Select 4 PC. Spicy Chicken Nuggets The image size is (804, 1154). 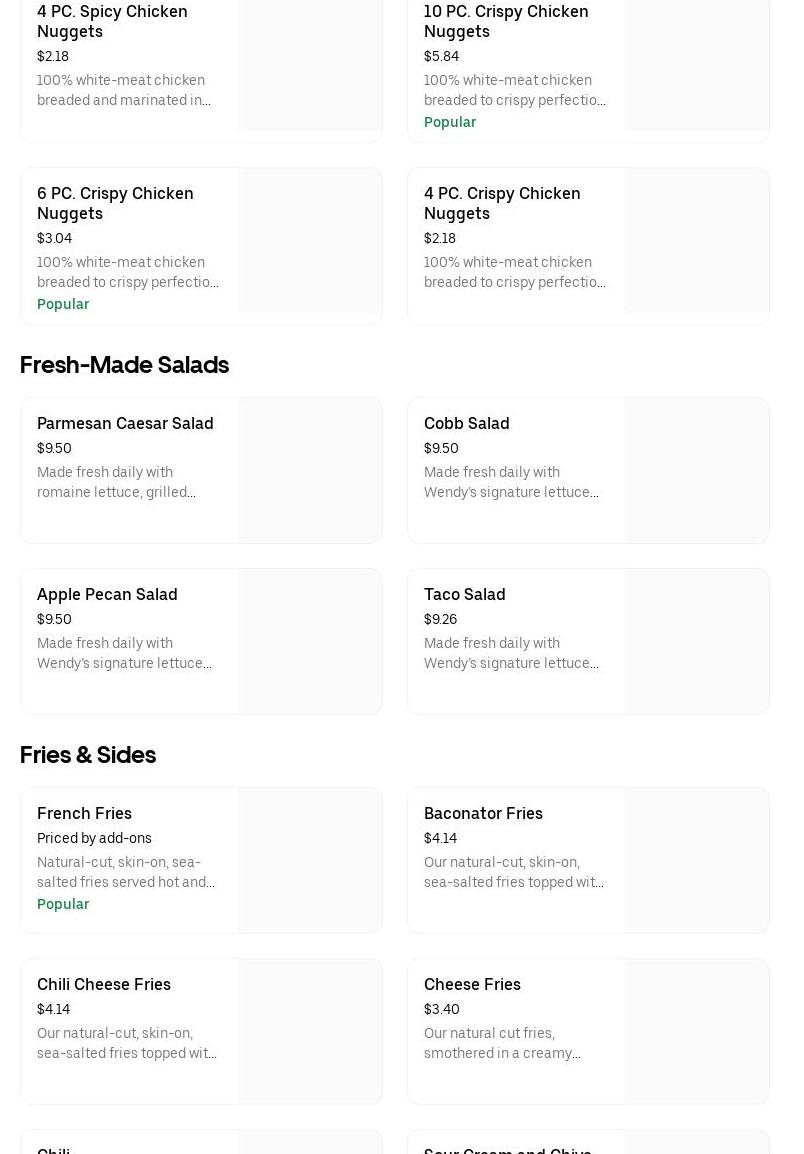[x=112, y=21]
